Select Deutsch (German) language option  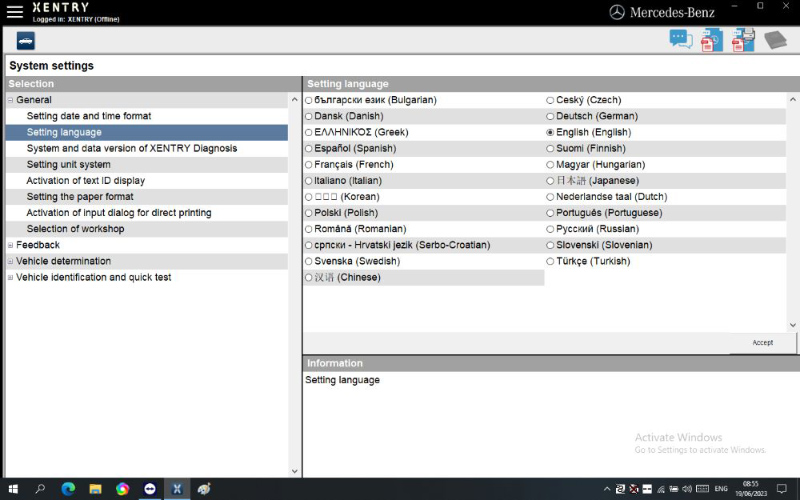pyautogui.click(x=549, y=116)
